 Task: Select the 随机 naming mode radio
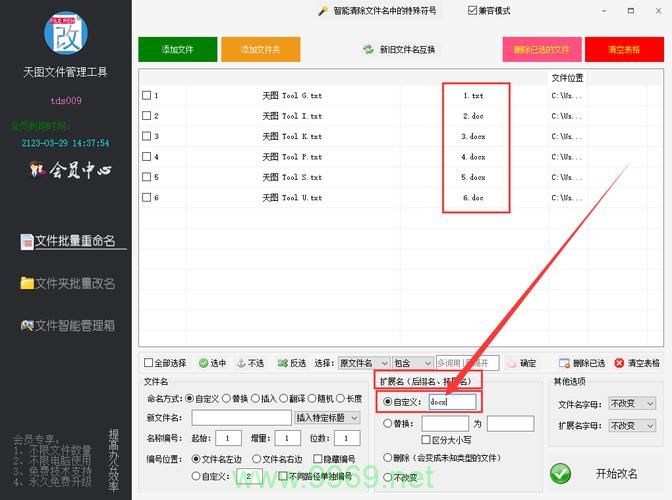[312, 399]
